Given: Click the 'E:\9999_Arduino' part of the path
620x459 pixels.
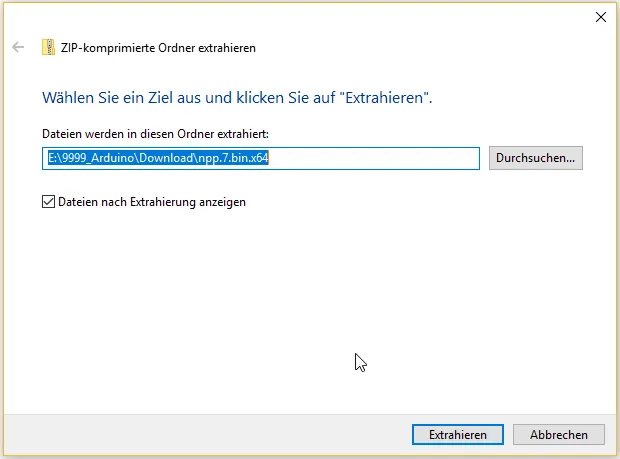Looking at the screenshot, I should [x=92, y=158].
